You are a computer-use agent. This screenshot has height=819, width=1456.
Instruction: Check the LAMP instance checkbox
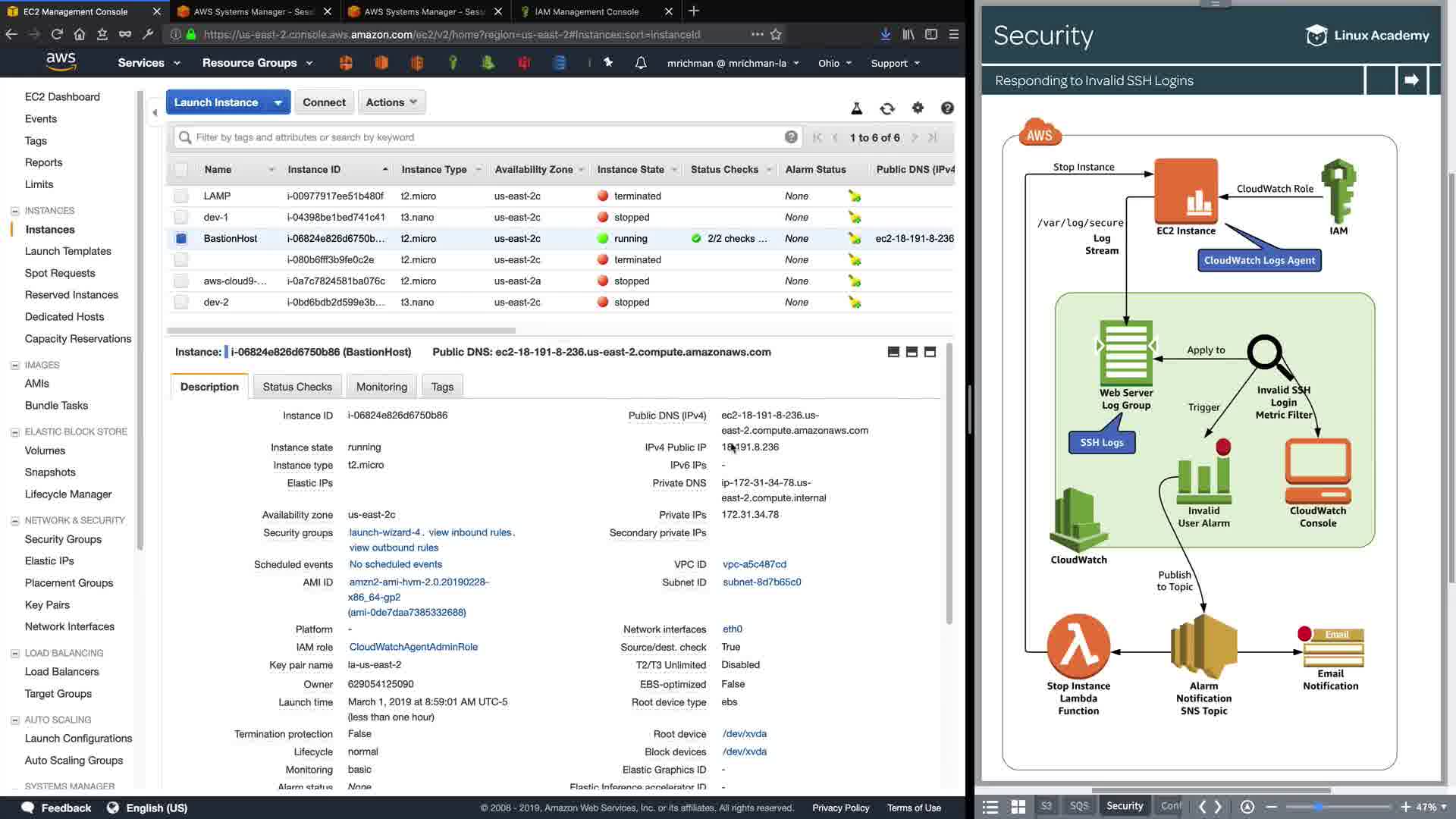(x=180, y=196)
